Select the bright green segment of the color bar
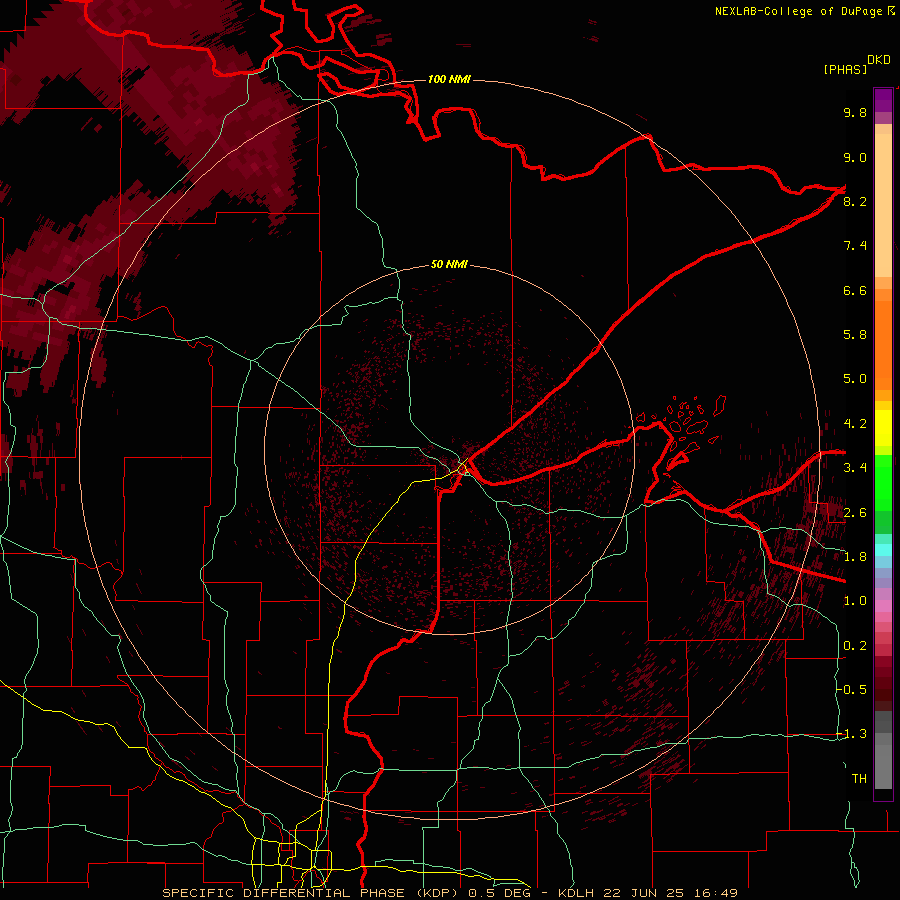The width and height of the screenshot is (900, 900). [x=883, y=484]
